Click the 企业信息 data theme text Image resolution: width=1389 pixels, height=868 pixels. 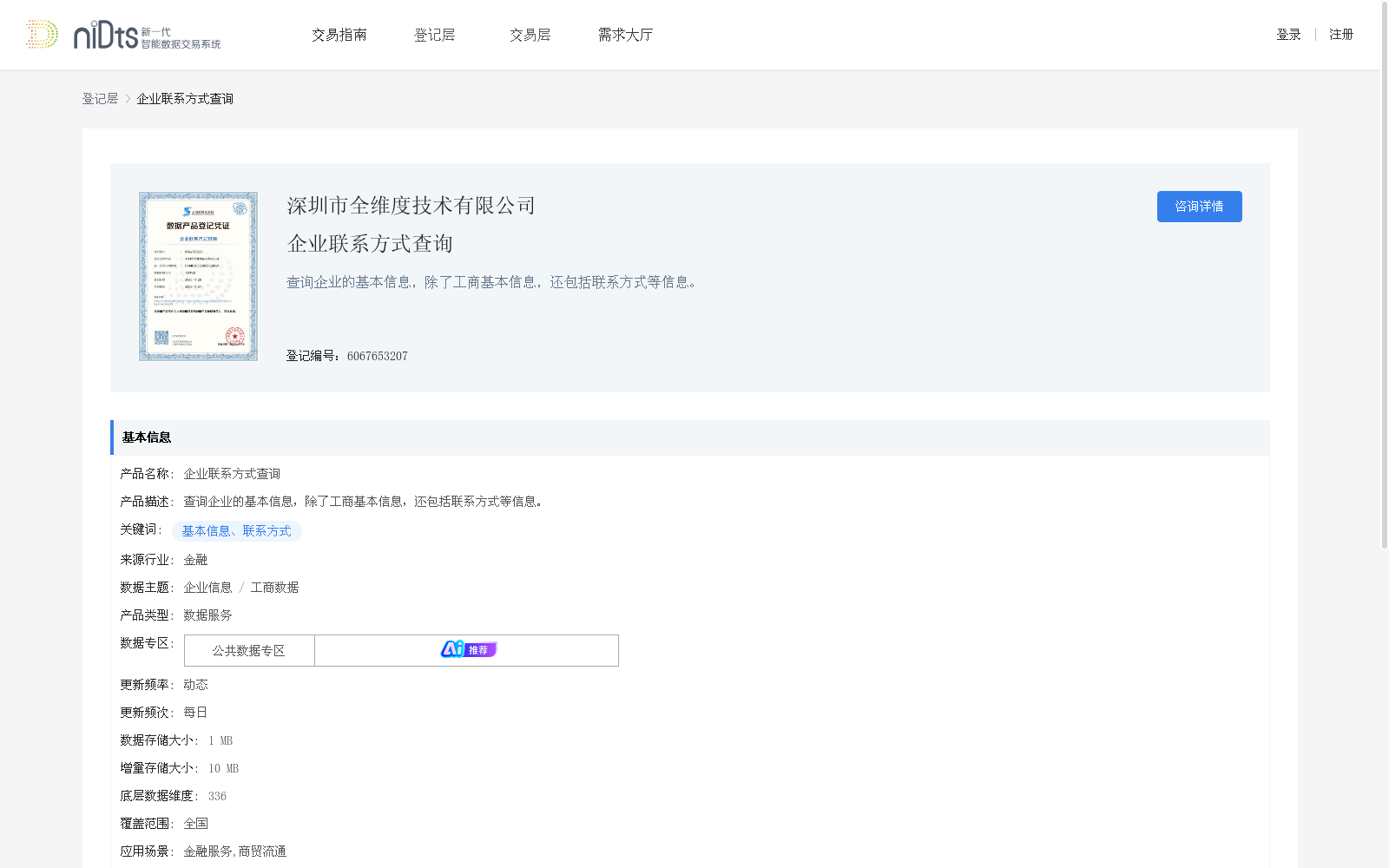click(207, 588)
